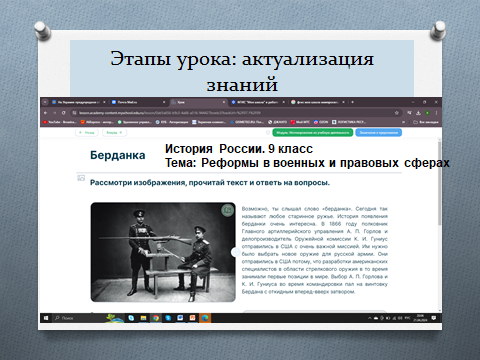This screenshot has height=360, width=480.
Task: Open File Explorer from the taskbar
Action: [143, 318]
